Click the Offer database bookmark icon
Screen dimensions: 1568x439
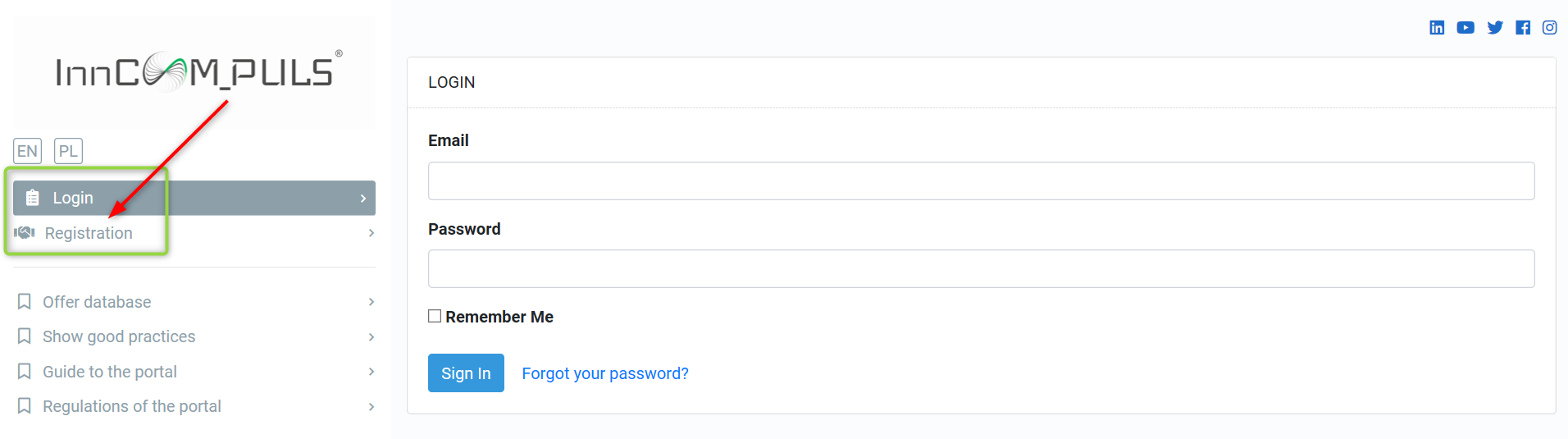point(25,302)
